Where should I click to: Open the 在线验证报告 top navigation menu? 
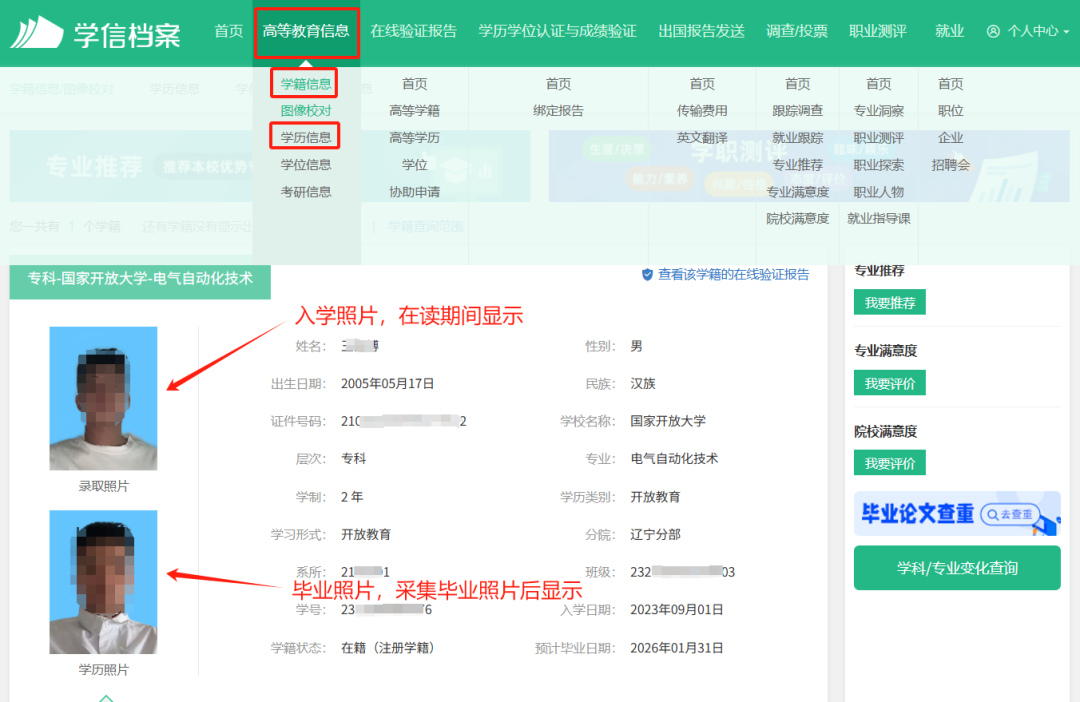pos(413,32)
